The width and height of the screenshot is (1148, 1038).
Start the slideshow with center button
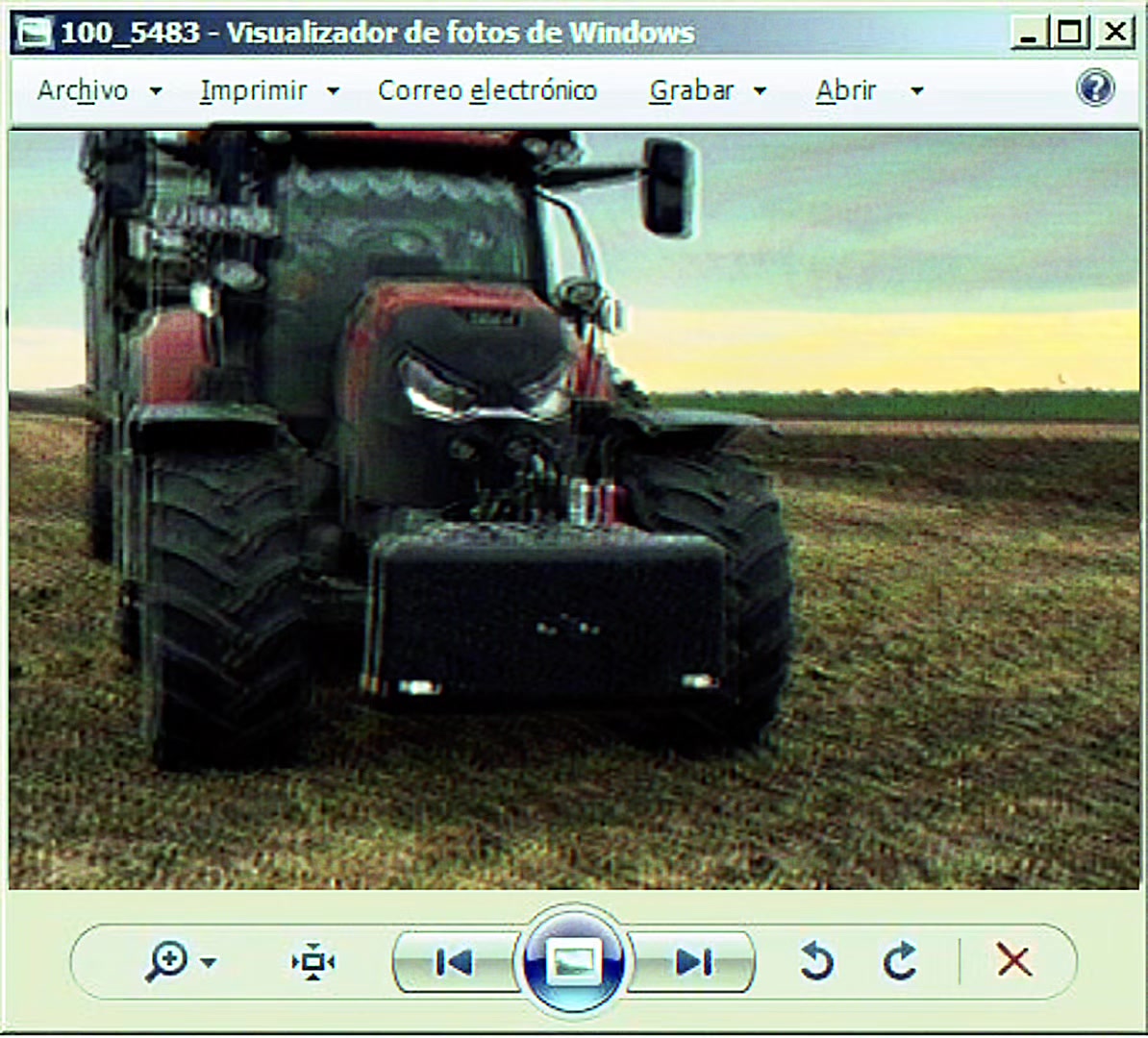pyautogui.click(x=573, y=961)
